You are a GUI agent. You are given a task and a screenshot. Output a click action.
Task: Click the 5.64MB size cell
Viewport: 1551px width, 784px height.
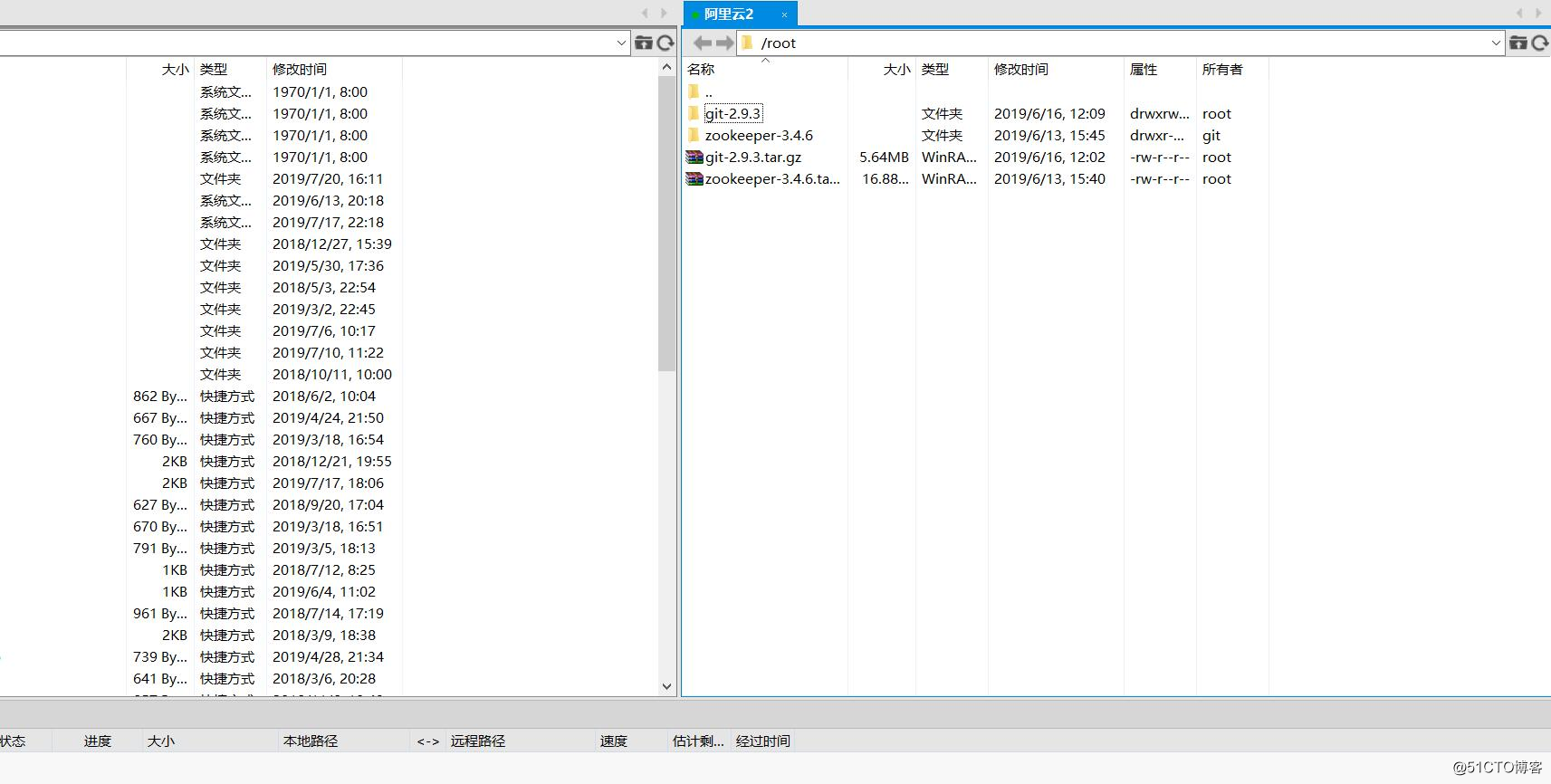pyautogui.click(x=884, y=157)
